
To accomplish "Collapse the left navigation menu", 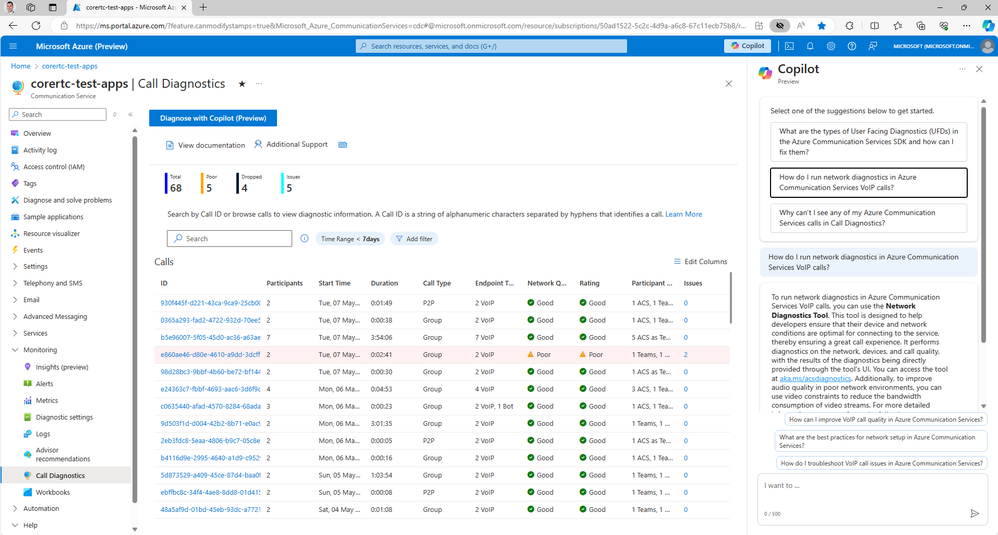I will tap(130, 115).
